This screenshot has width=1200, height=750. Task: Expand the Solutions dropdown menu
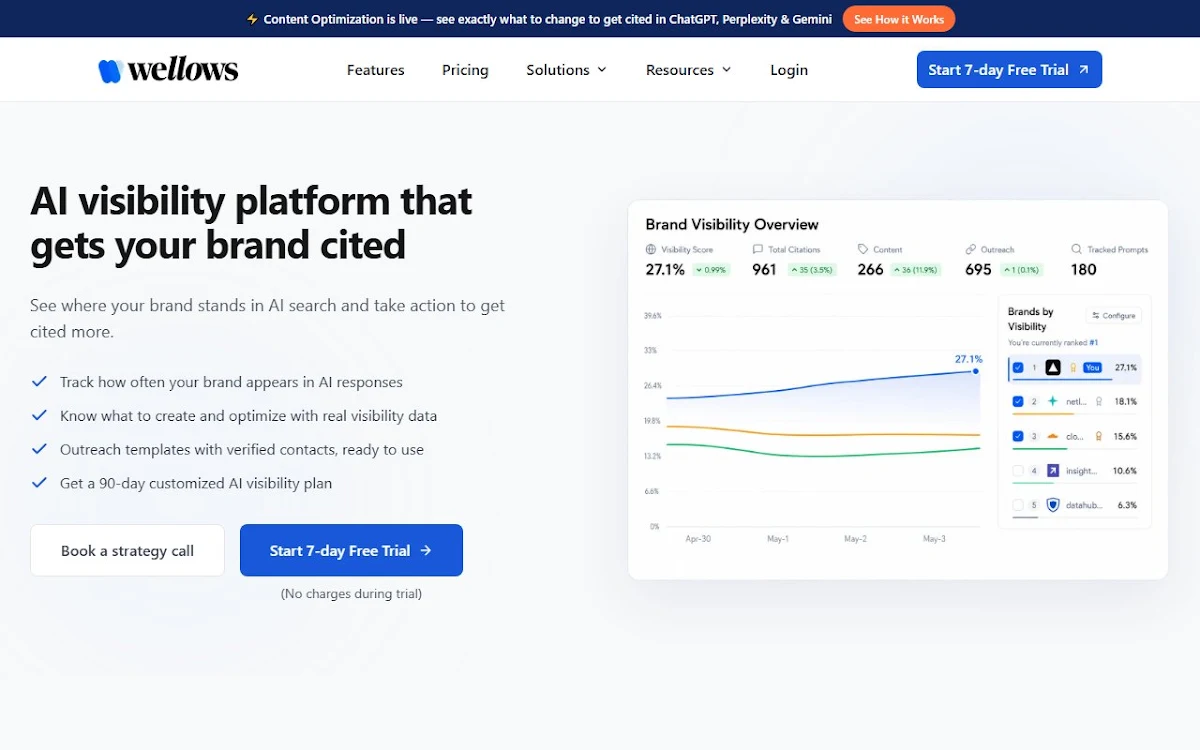point(566,70)
